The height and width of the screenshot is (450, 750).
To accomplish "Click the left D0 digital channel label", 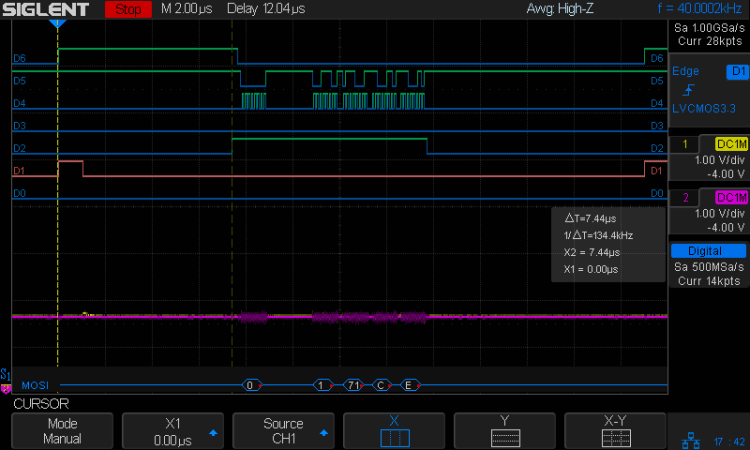I will coord(19,193).
